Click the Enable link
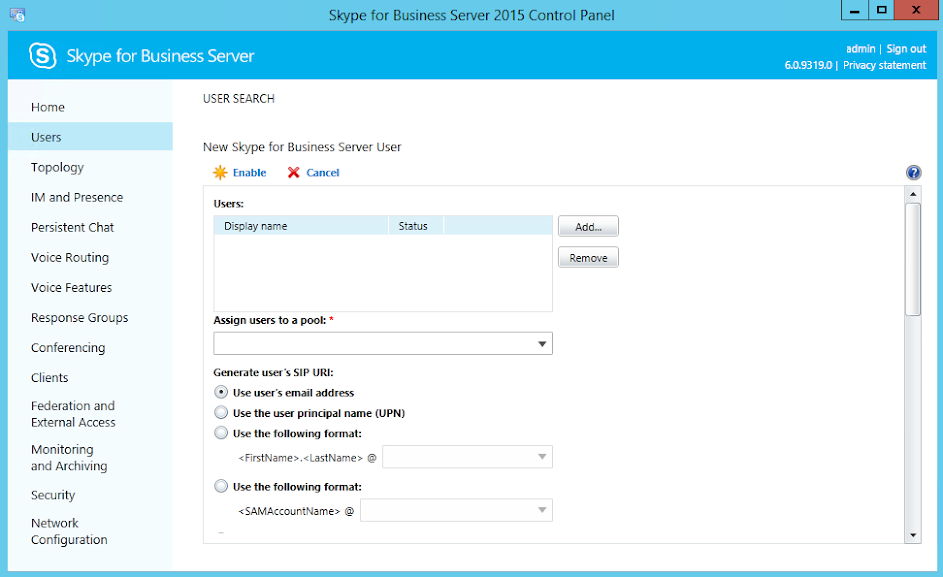 (250, 173)
